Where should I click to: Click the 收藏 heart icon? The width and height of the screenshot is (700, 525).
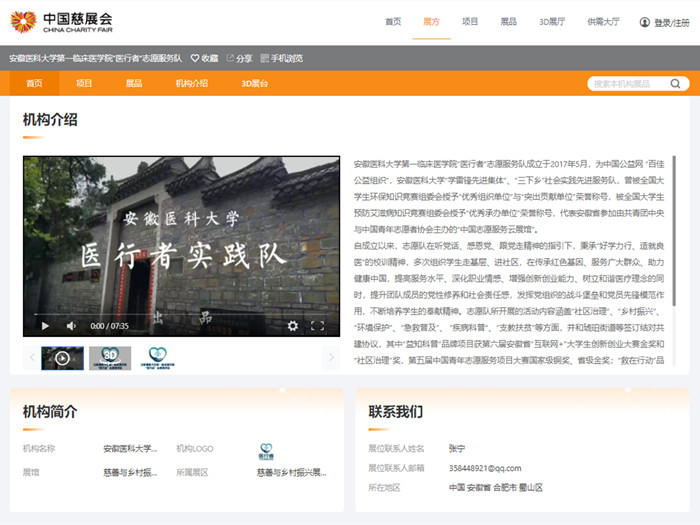tap(195, 59)
